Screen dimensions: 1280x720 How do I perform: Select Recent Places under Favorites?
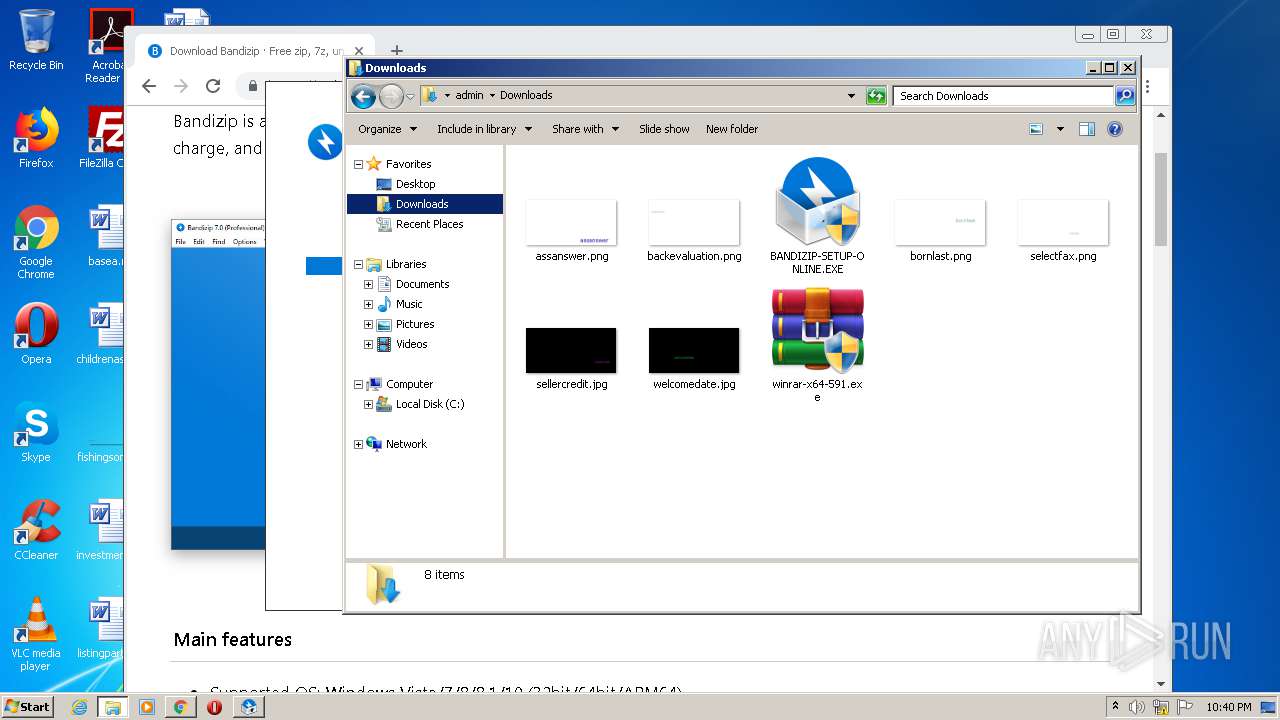point(429,224)
